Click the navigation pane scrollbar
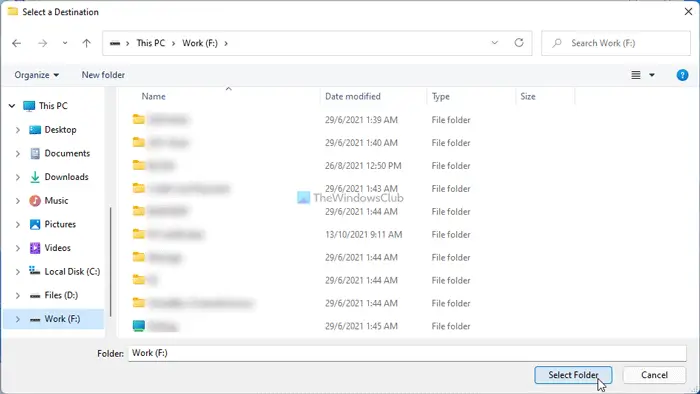This screenshot has width=700, height=394. click(110, 262)
